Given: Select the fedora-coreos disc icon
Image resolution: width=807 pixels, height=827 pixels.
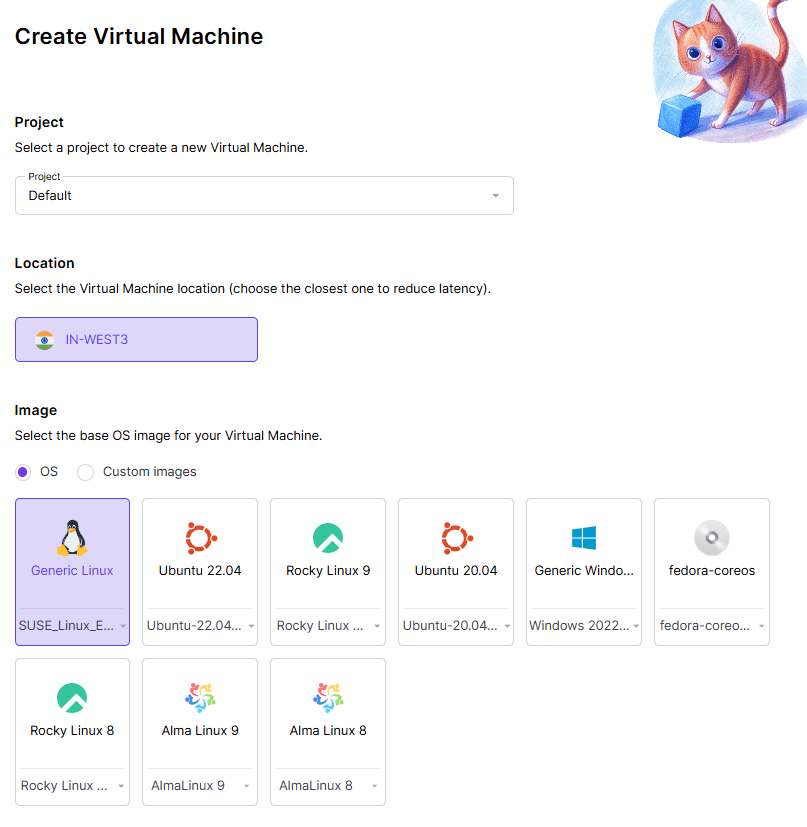Looking at the screenshot, I should (x=712, y=538).
